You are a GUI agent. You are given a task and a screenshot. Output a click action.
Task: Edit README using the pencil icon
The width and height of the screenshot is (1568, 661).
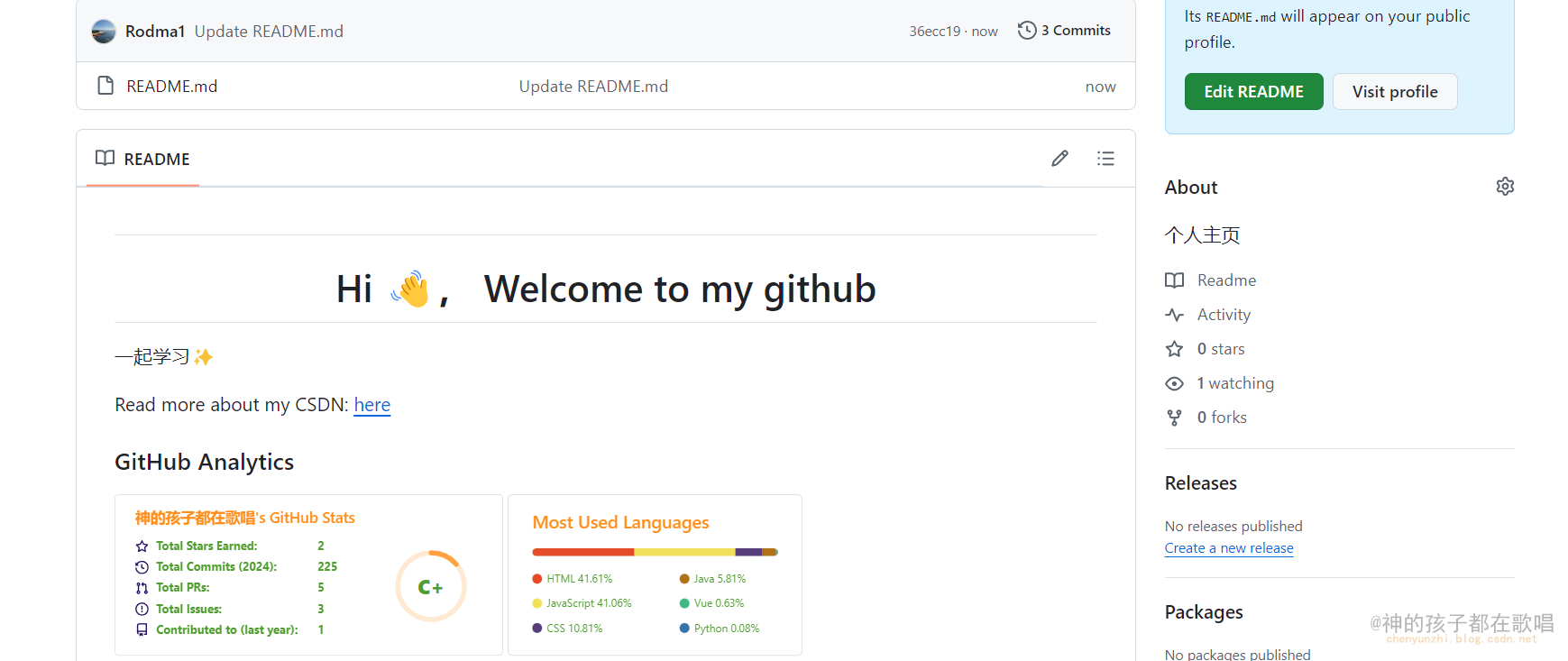tap(1060, 159)
